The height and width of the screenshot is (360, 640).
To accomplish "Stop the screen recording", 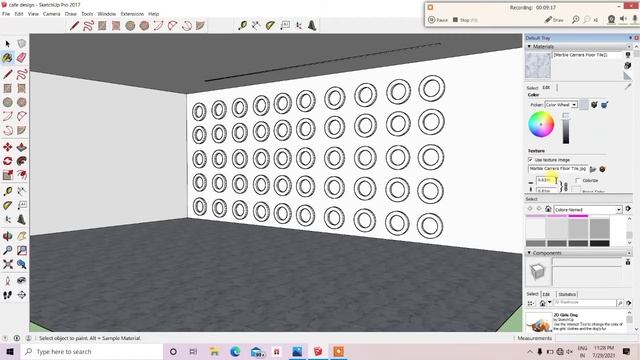I will 465,20.
